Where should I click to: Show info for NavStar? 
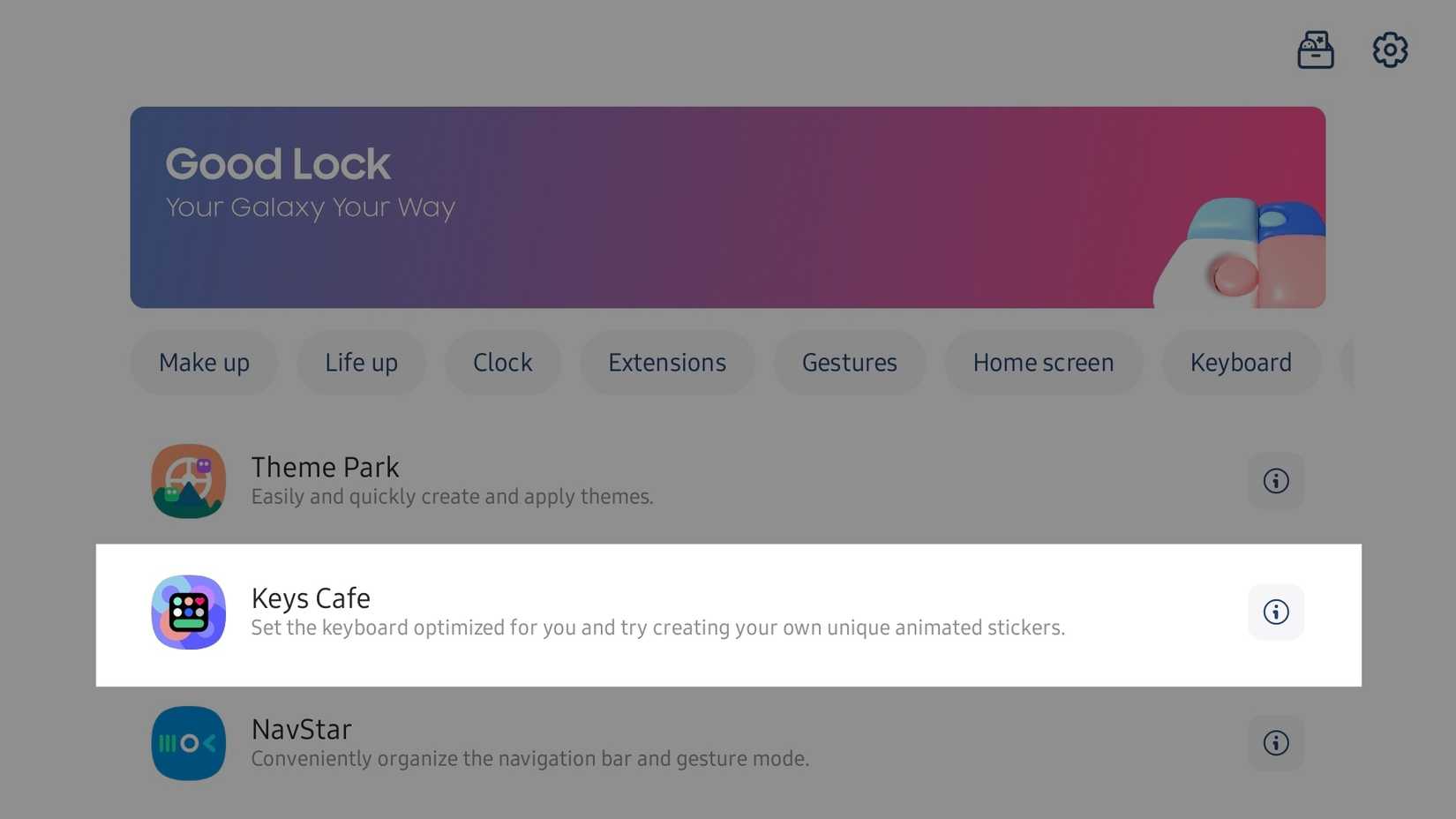[1276, 743]
